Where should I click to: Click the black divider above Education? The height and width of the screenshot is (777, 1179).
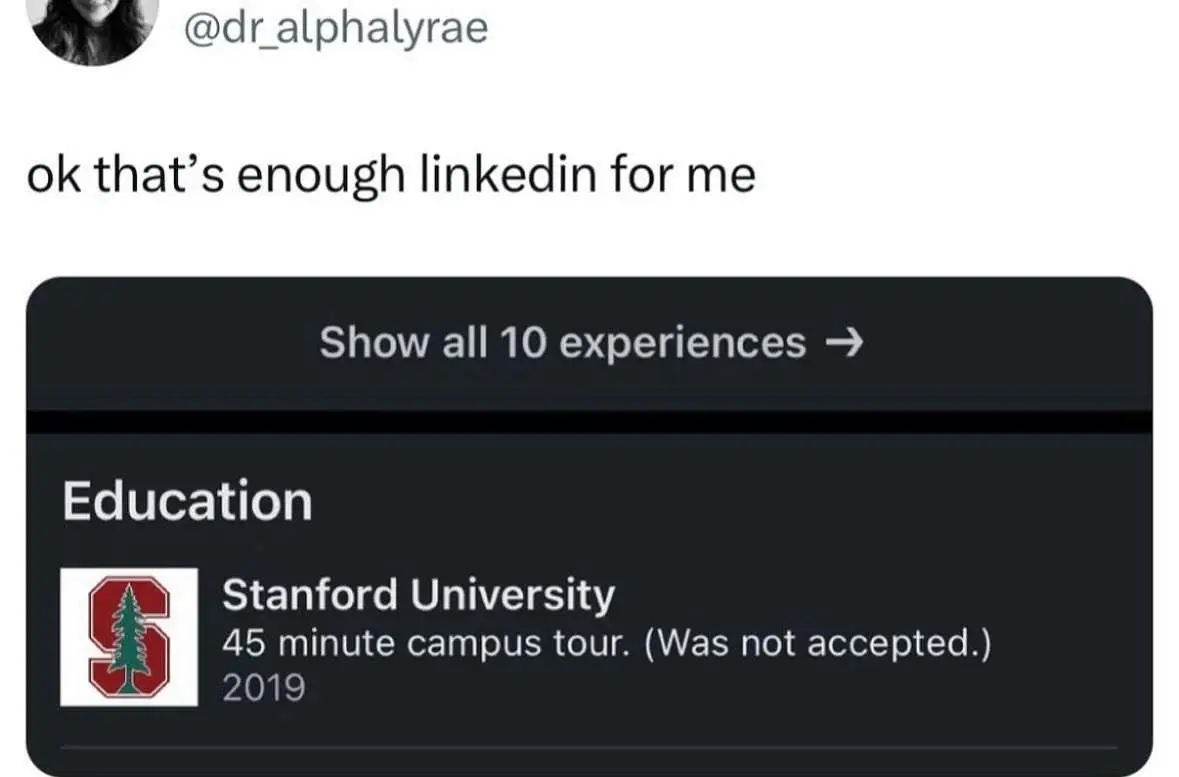pyautogui.click(x=589, y=421)
